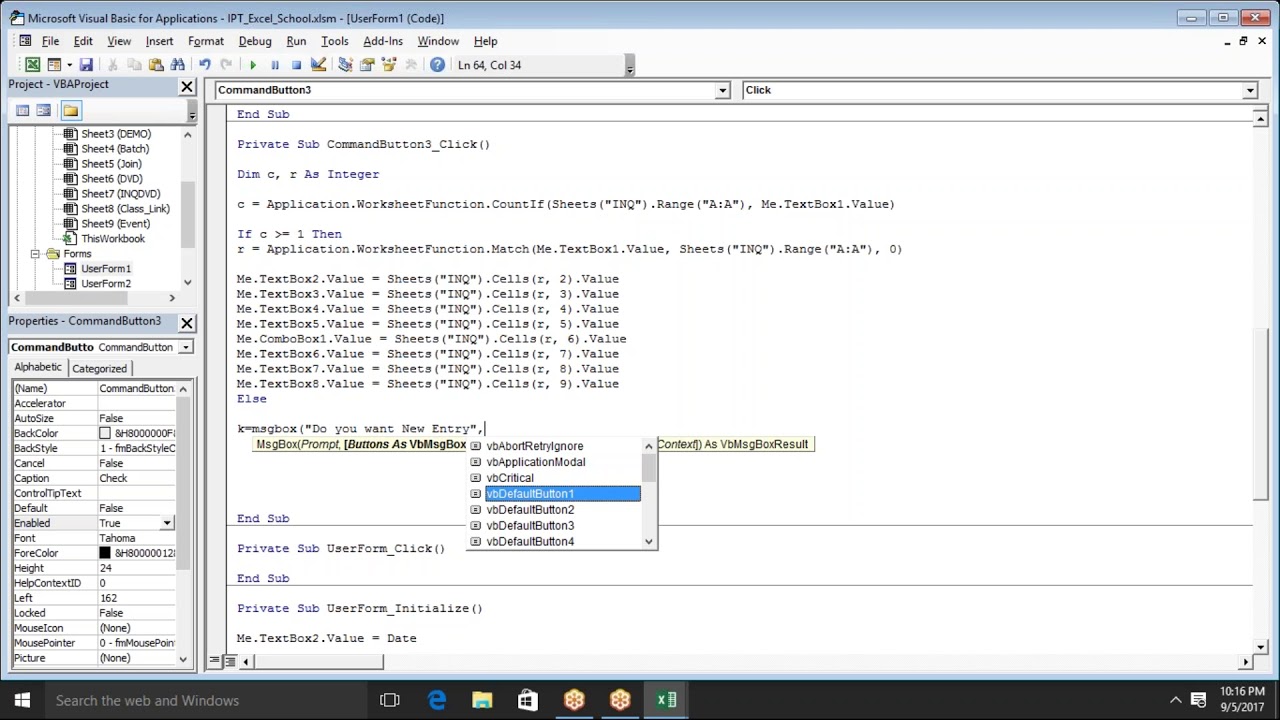Click the Height property value 24
Image resolution: width=1280 pixels, height=720 pixels.
click(137, 568)
